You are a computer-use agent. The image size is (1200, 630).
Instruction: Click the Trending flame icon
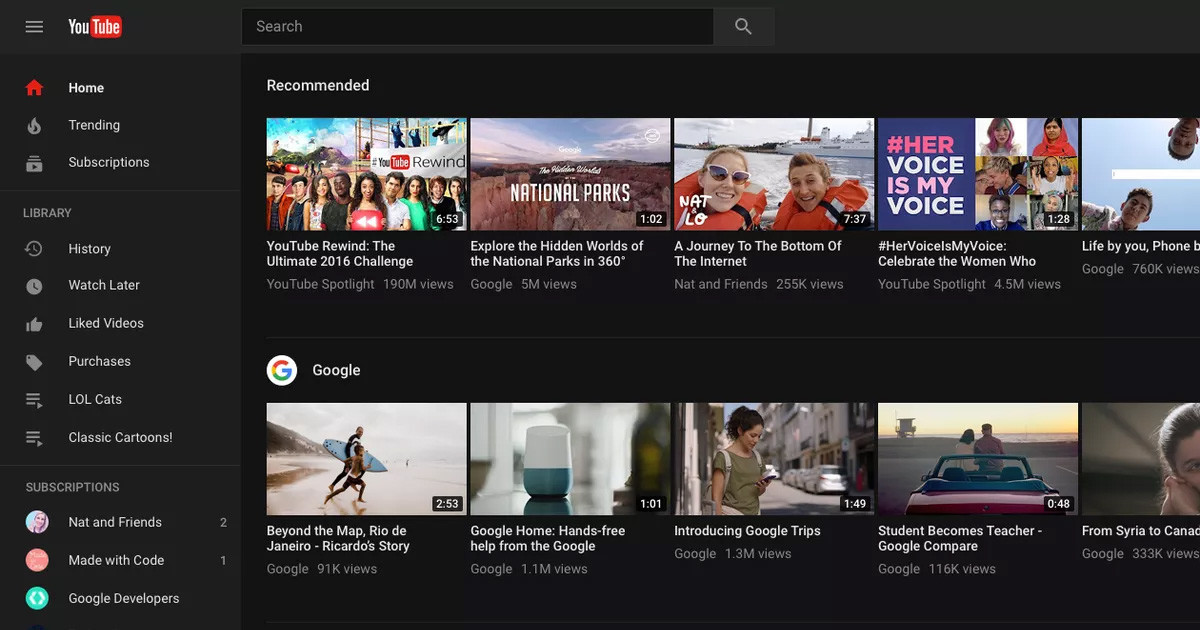[x=34, y=126]
